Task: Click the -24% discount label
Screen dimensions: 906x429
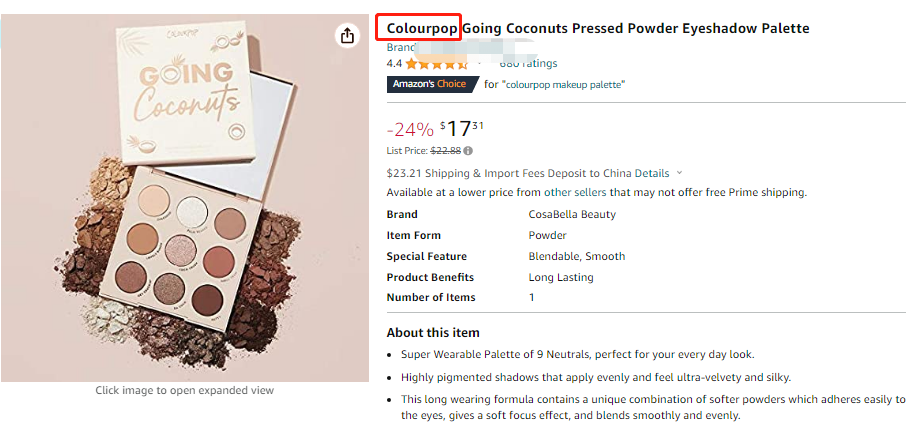Action: pyautogui.click(x=410, y=130)
